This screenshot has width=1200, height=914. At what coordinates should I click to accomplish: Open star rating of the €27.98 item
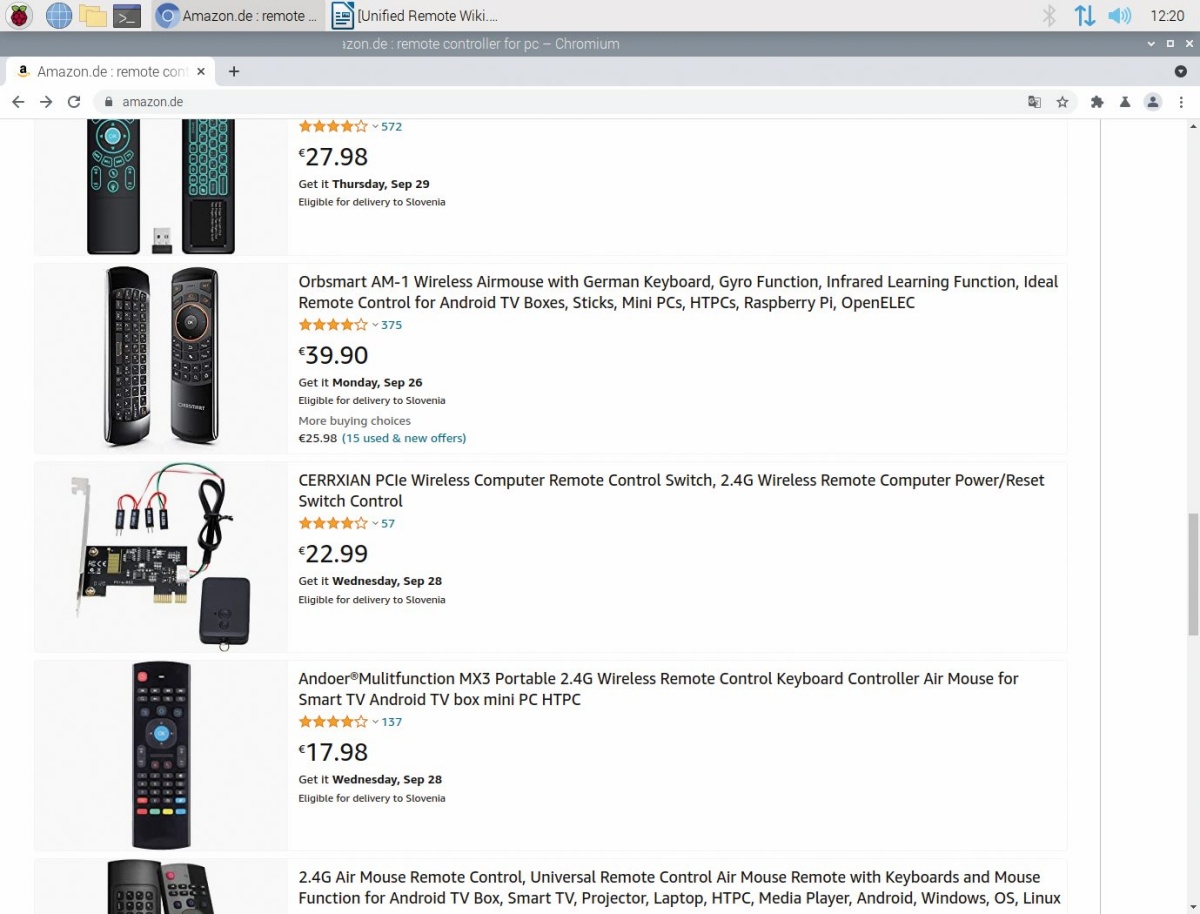tap(333, 127)
